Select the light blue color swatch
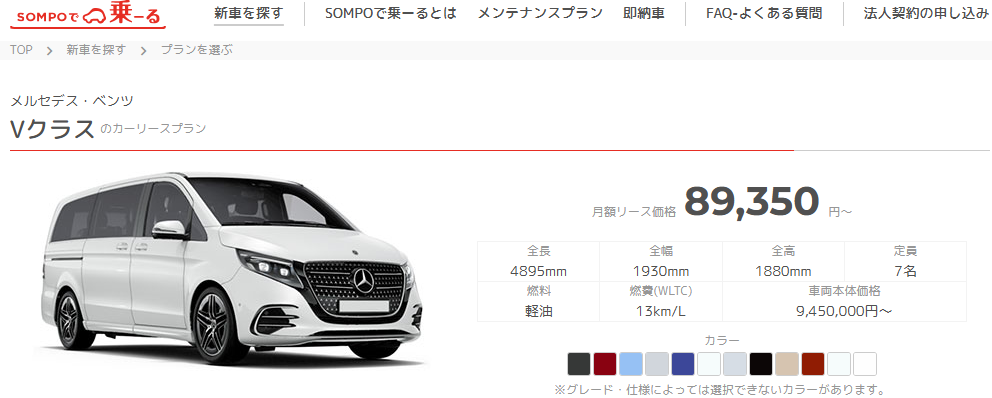Viewport: 992px width, 398px height. (631, 364)
